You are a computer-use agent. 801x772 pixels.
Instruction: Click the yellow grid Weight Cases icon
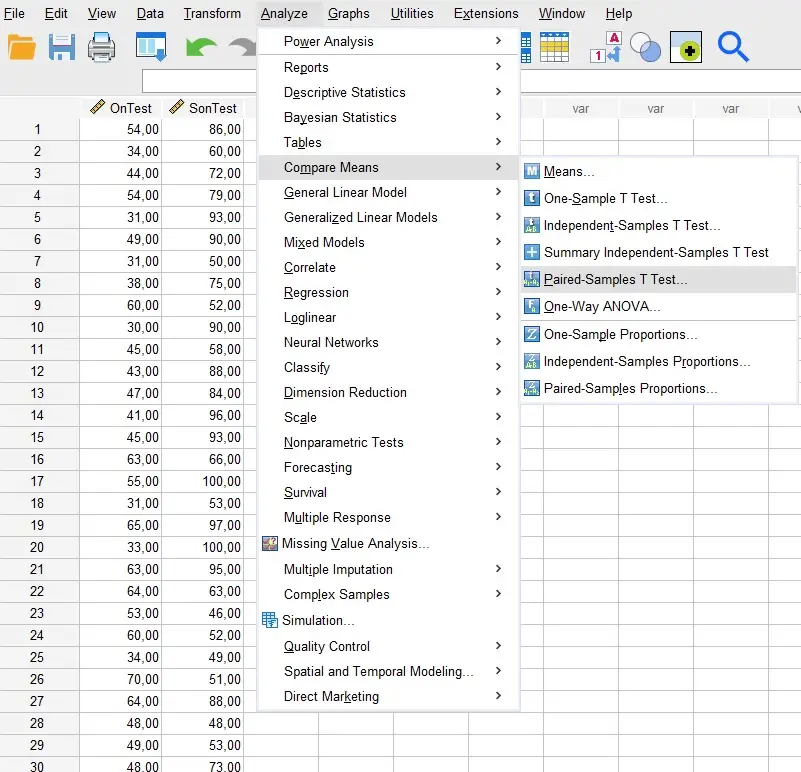pyautogui.click(x=554, y=48)
